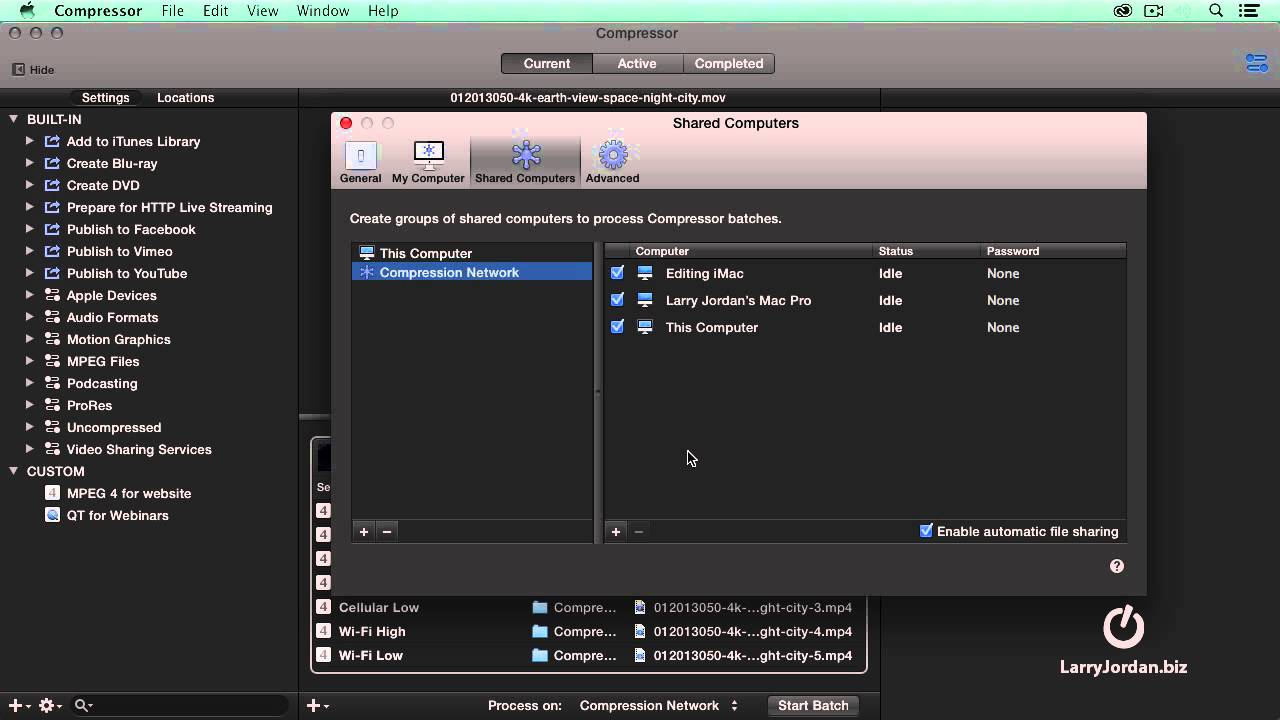The width and height of the screenshot is (1280, 720).
Task: Uncheck the This Computer checkbox in computer list
Action: tap(617, 327)
